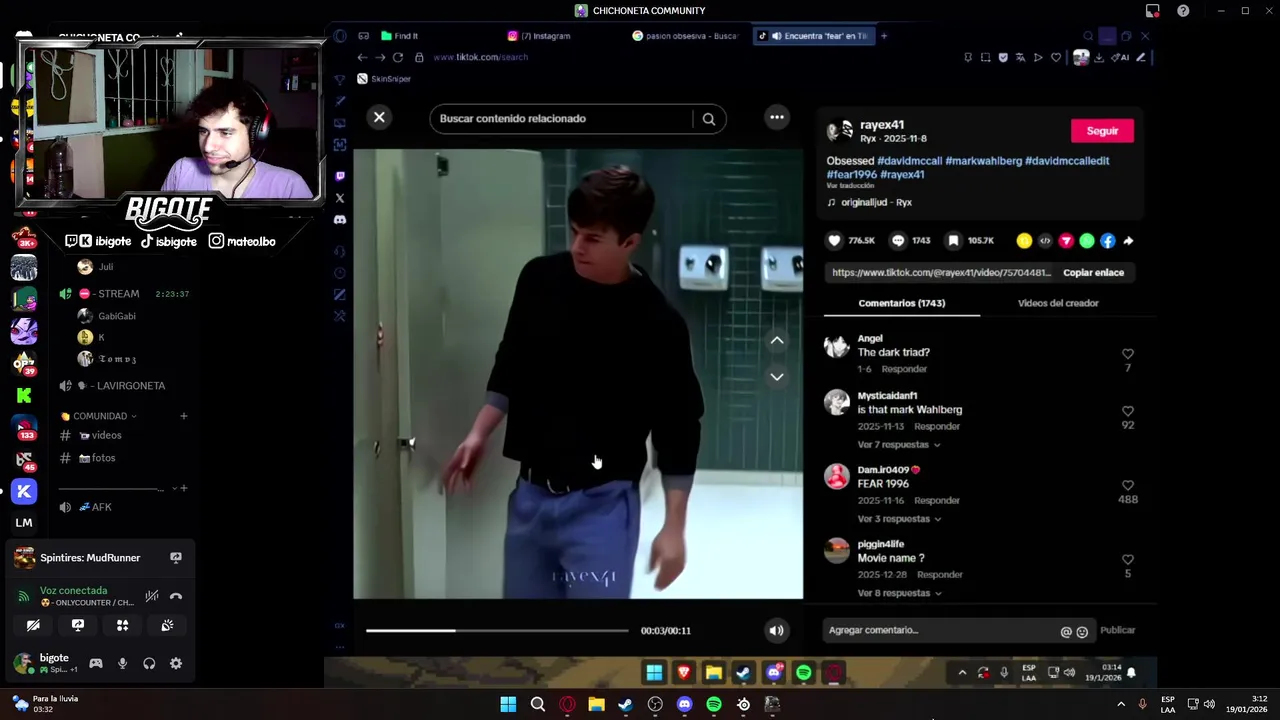This screenshot has width=1280, height=720.
Task: Go to the next video arrow
Action: pyautogui.click(x=777, y=377)
